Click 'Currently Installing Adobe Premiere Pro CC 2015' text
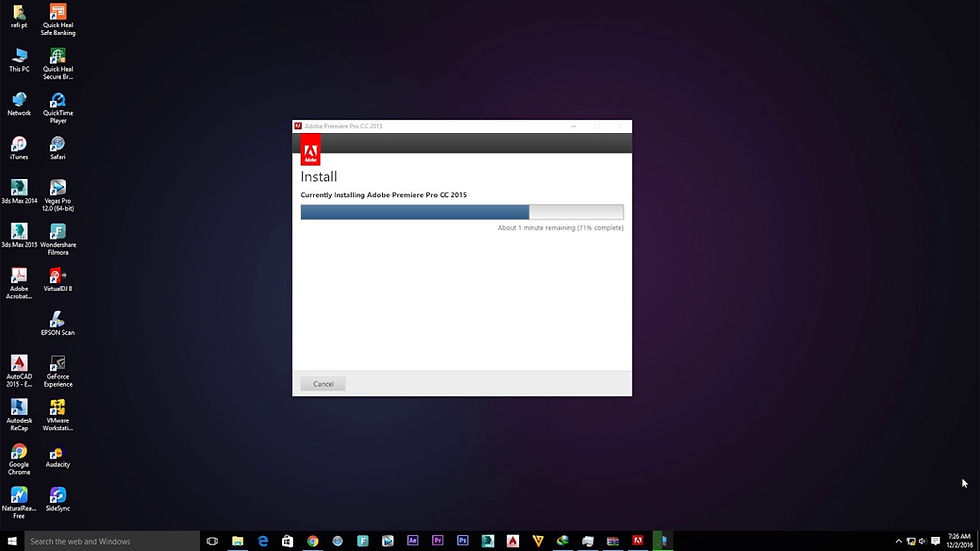This screenshot has width=980, height=551. (384, 195)
